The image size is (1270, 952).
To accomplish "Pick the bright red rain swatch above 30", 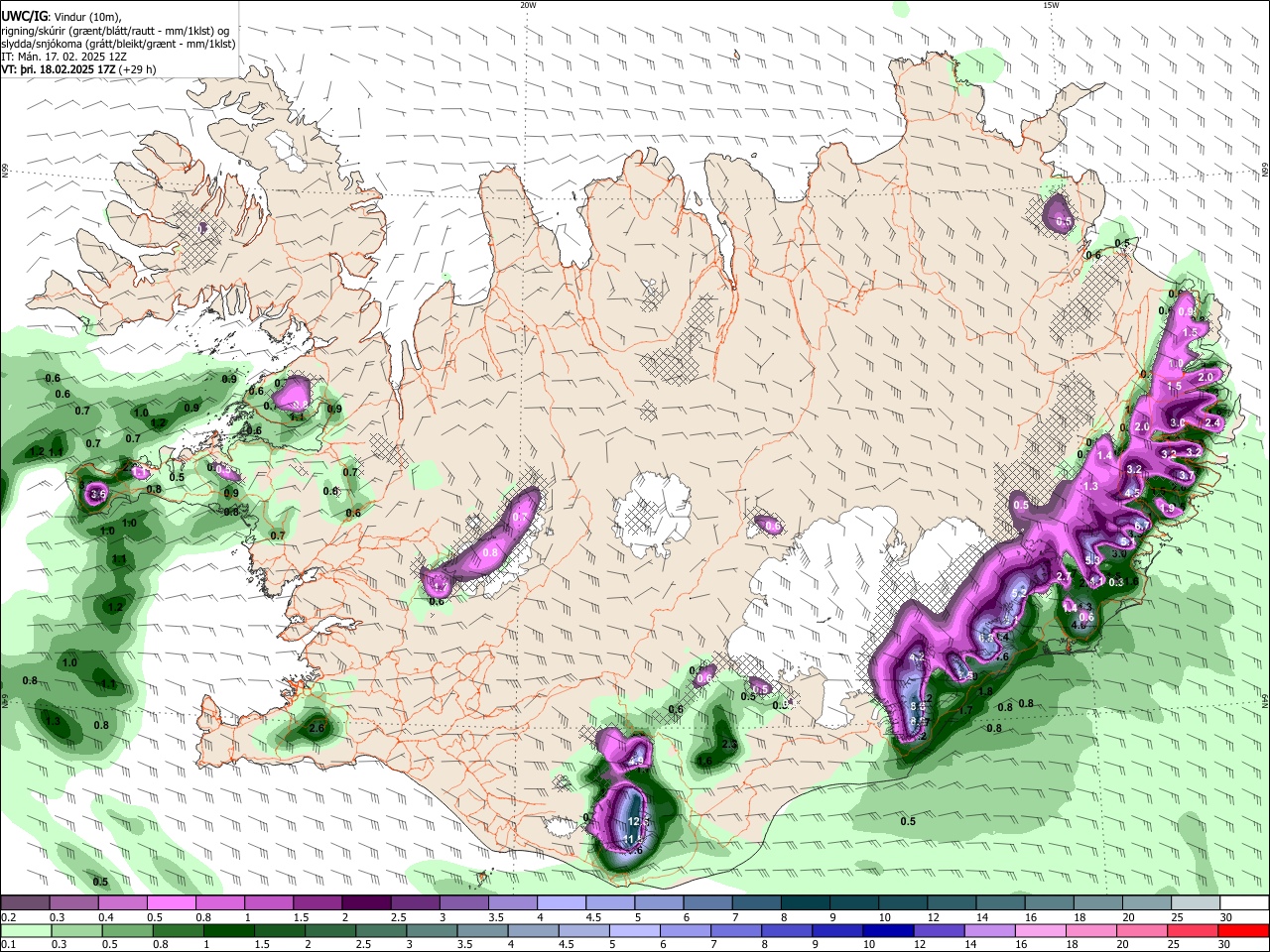I will [1245, 930].
